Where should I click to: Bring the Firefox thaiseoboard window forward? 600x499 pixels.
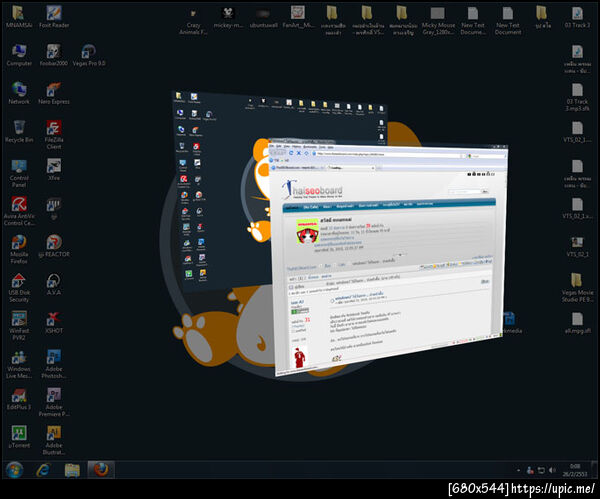coord(388,256)
